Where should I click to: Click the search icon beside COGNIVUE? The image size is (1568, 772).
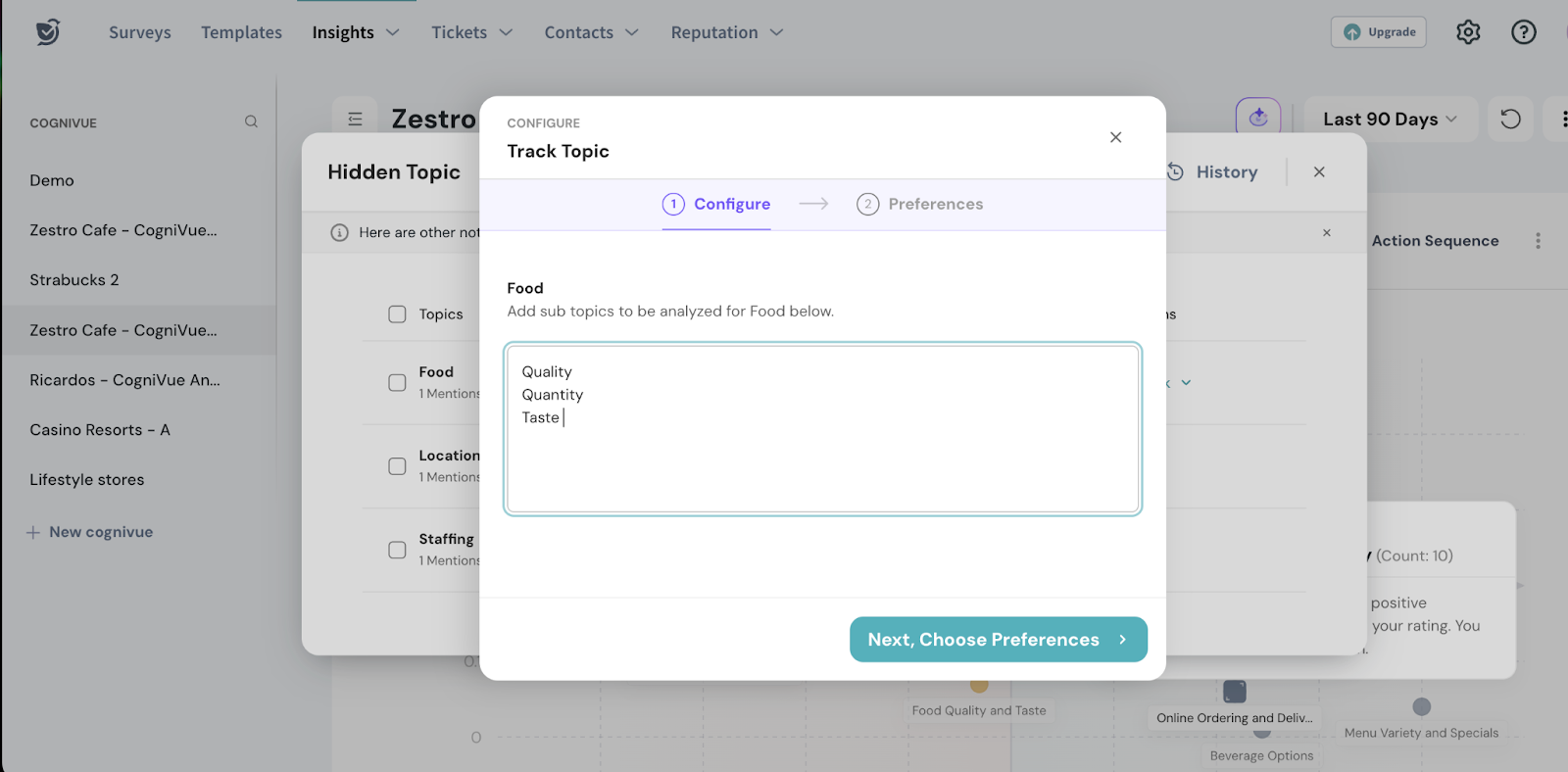[251, 121]
